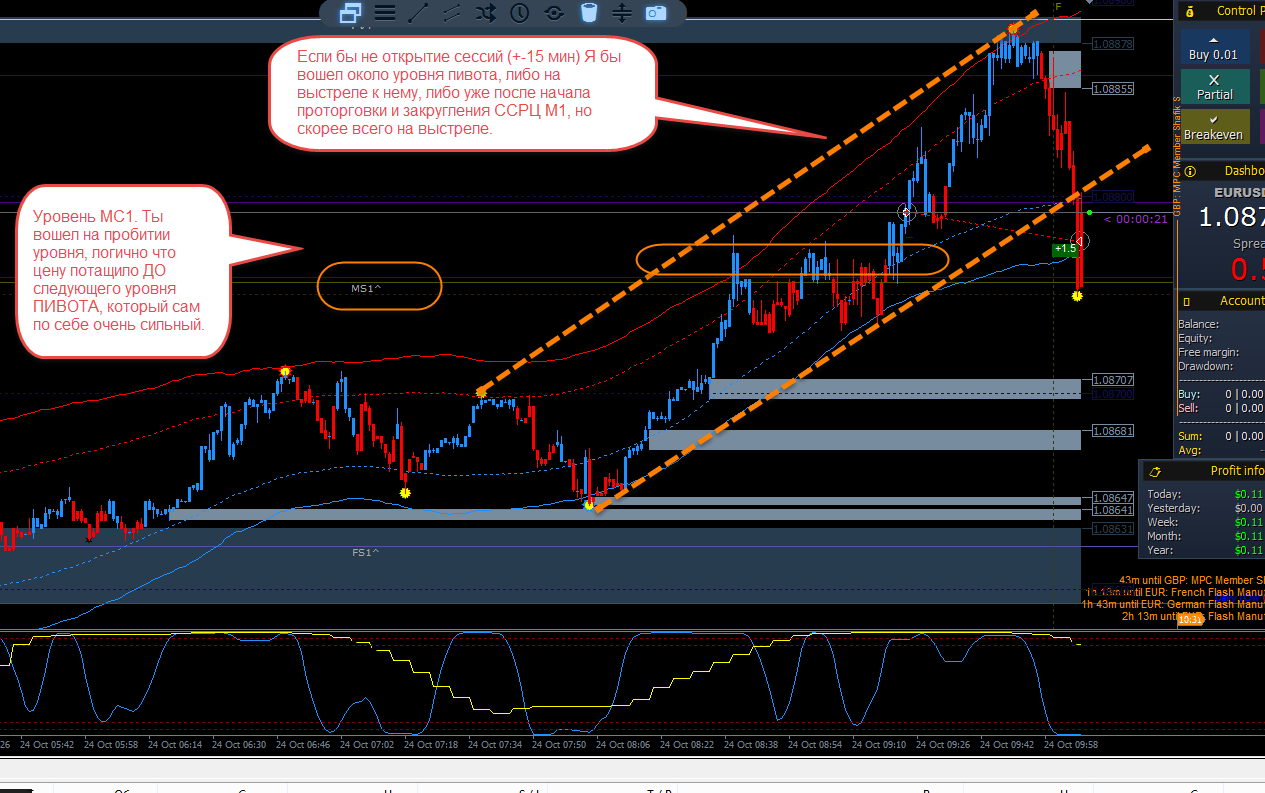
Task: Click the money bag icon beside Control Panel
Action: [x=1188, y=11]
